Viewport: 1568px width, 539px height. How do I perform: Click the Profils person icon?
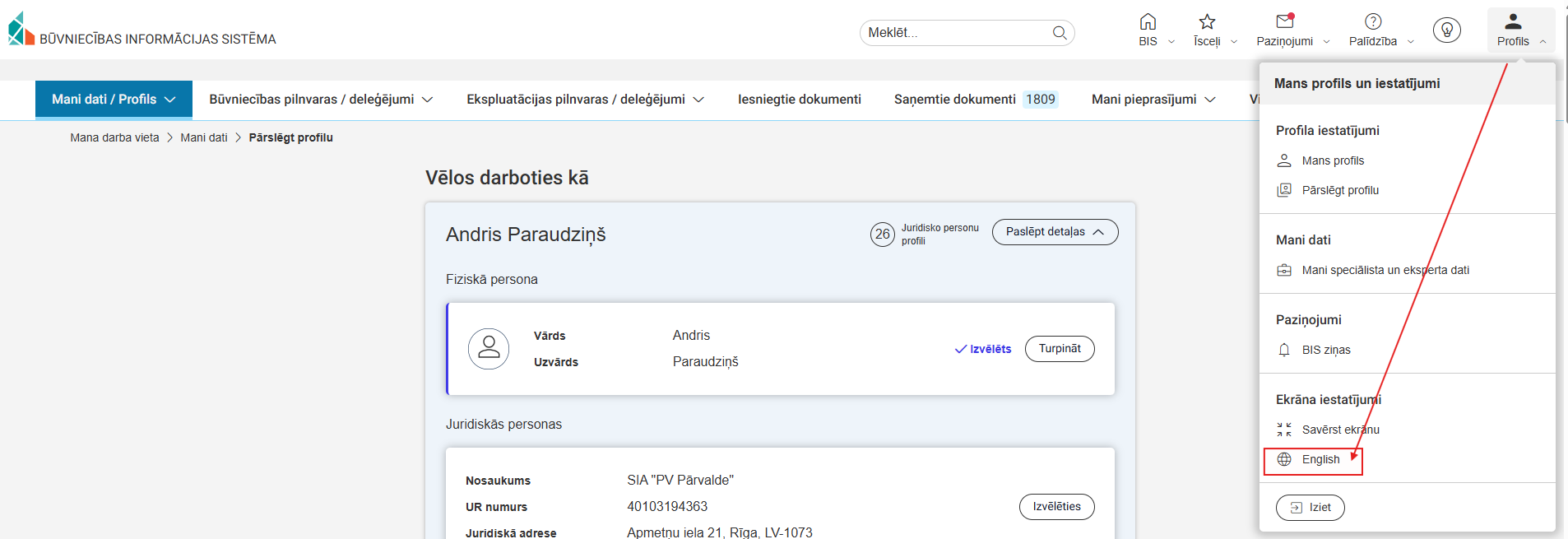(1513, 23)
